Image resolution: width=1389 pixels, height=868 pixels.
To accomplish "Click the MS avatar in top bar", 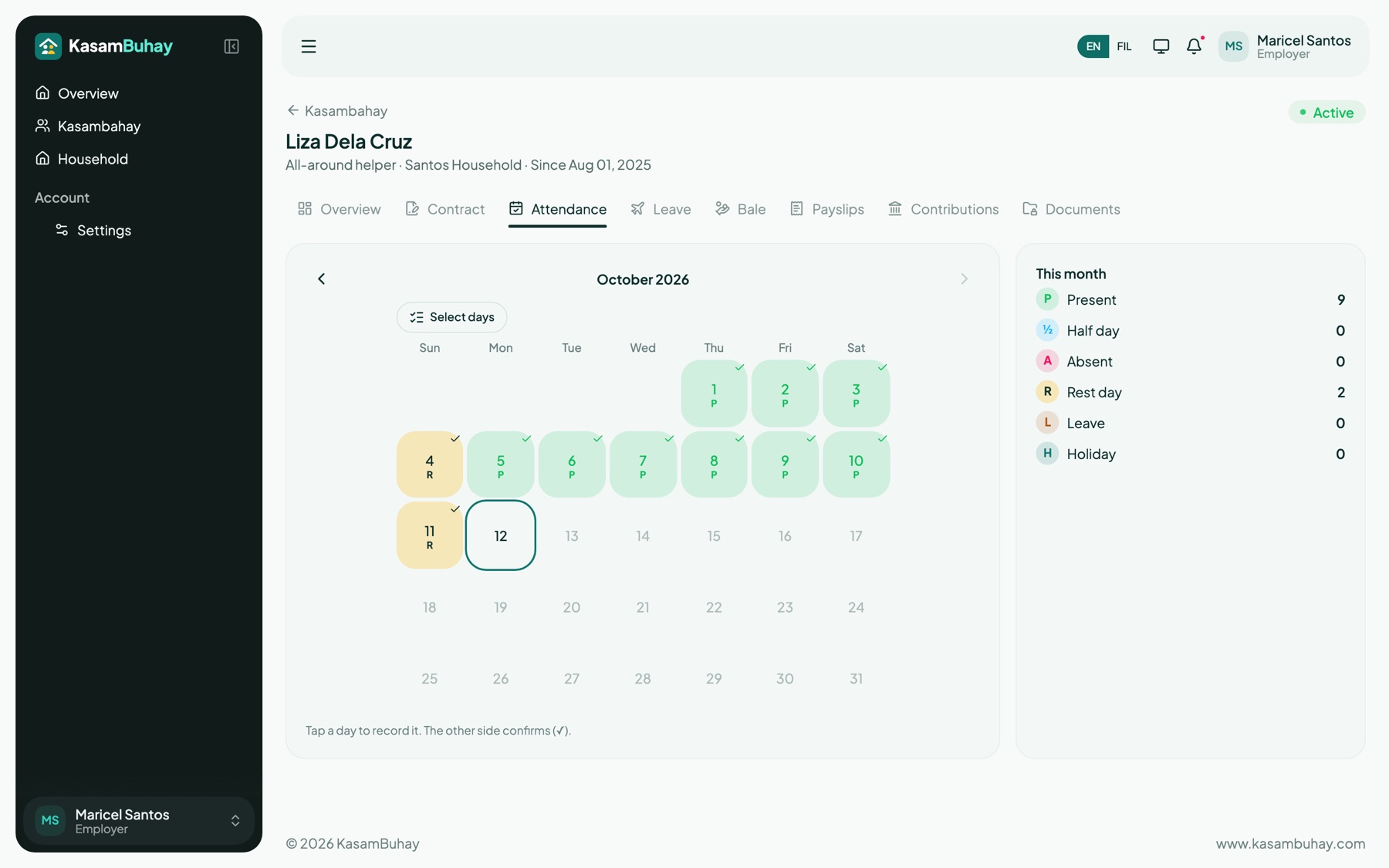I will (1233, 46).
